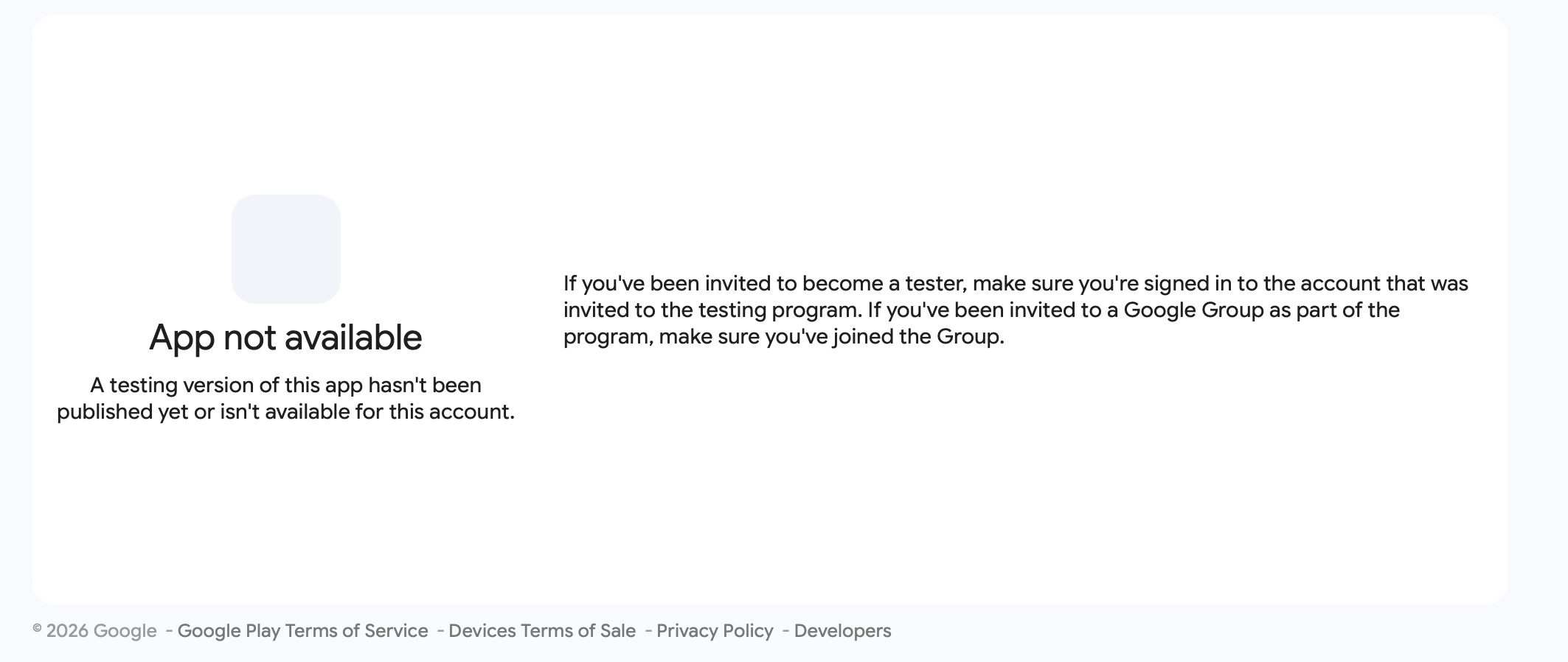Screen dimensions: 1568x662
Task: Open the Privacy Policy footer link
Action: [x=715, y=631]
